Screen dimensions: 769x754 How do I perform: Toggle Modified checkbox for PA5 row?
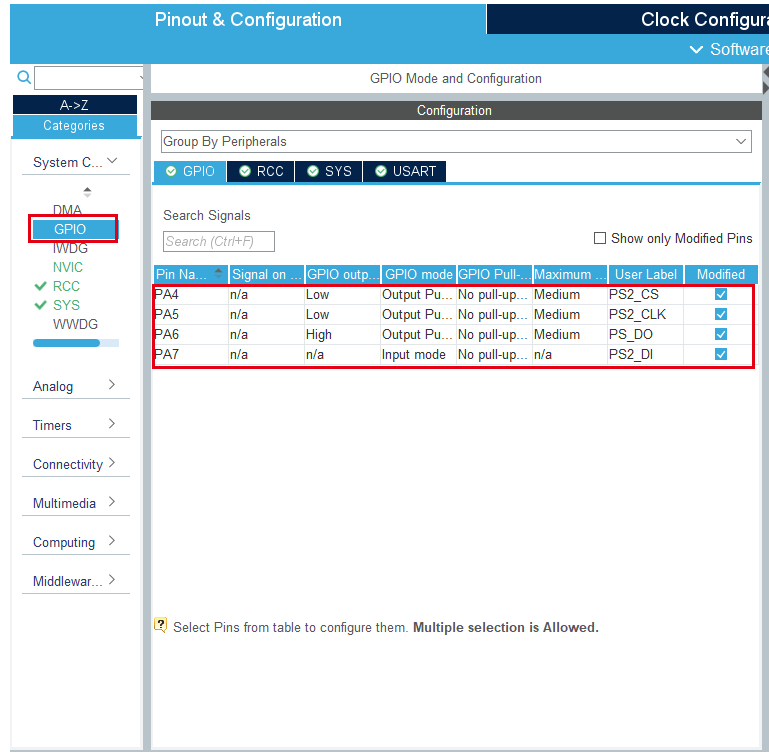coord(720,314)
